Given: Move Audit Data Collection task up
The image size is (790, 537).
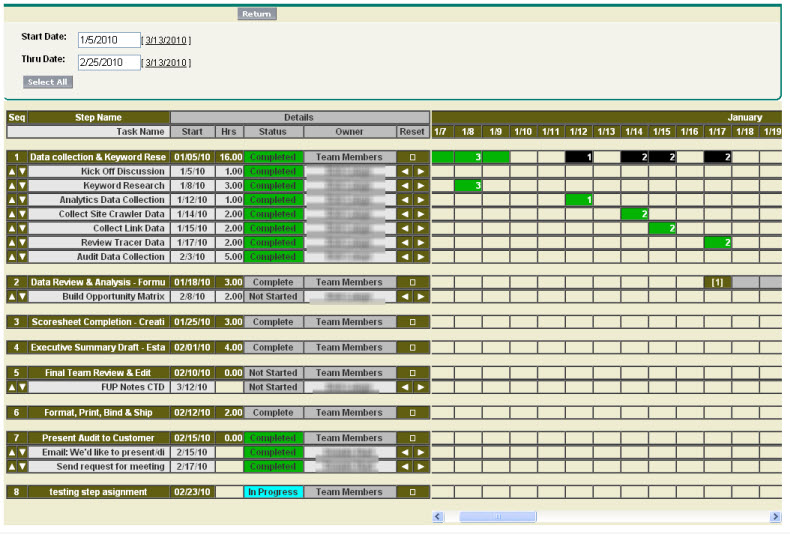Looking at the screenshot, I should (12, 256).
